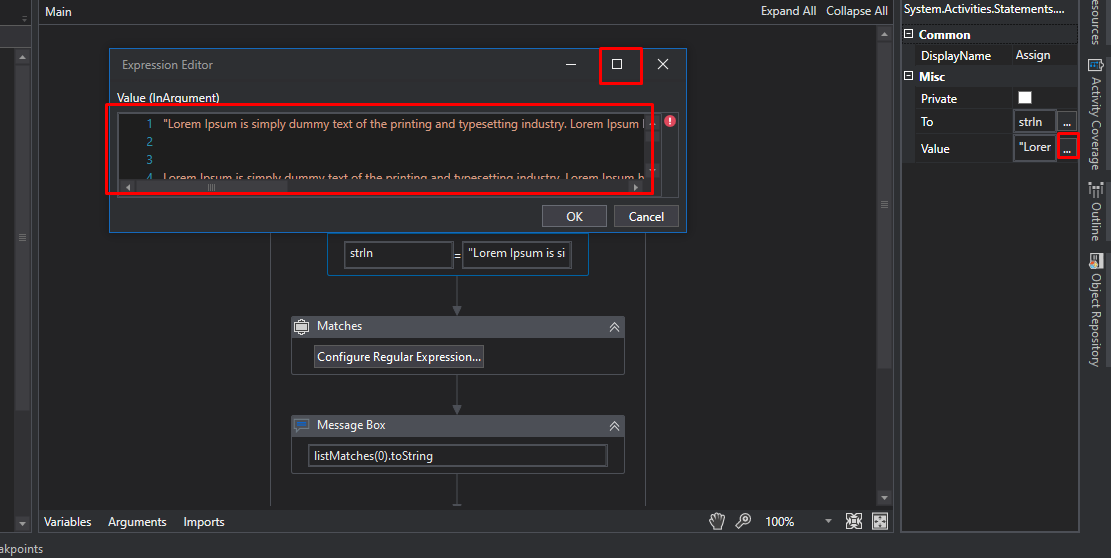Open the Arguments panel tab
This screenshot has height=558, width=1111.
[137, 522]
